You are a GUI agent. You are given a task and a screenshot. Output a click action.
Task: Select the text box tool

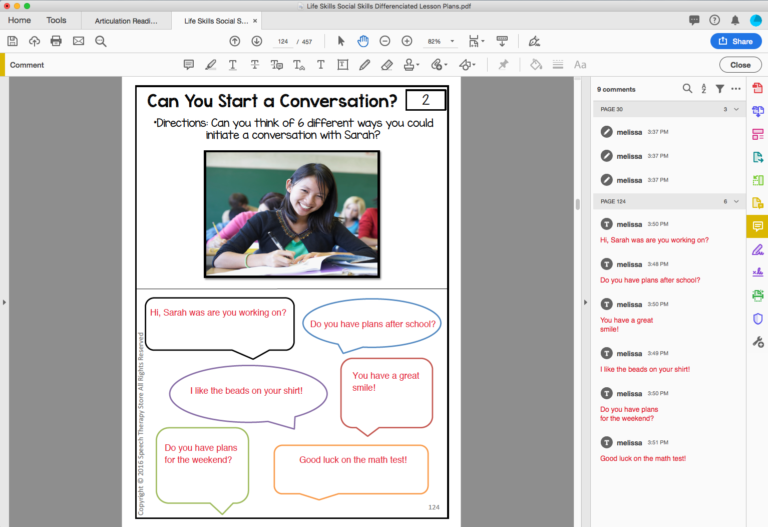(x=343, y=65)
